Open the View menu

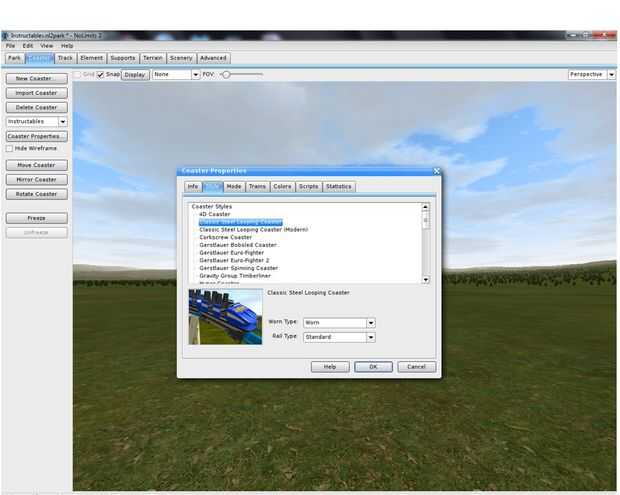[46, 46]
